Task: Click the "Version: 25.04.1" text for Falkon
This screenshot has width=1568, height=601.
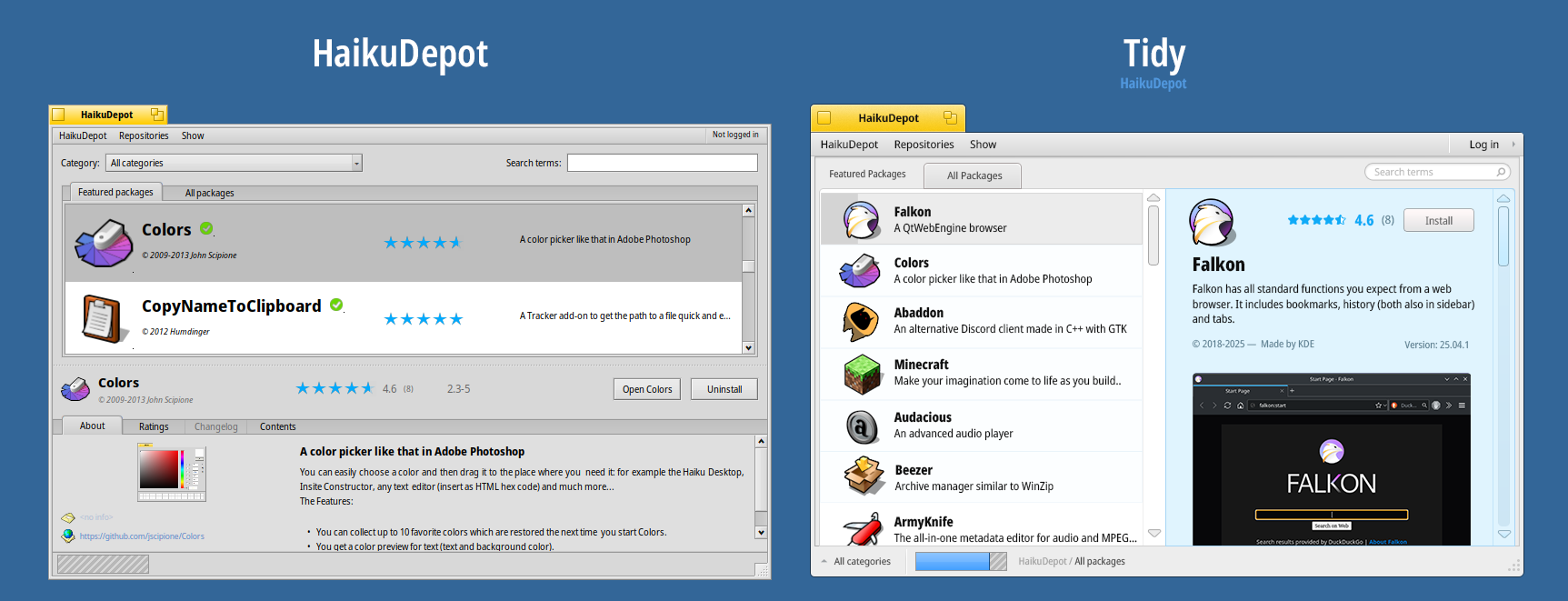Action: [1436, 345]
